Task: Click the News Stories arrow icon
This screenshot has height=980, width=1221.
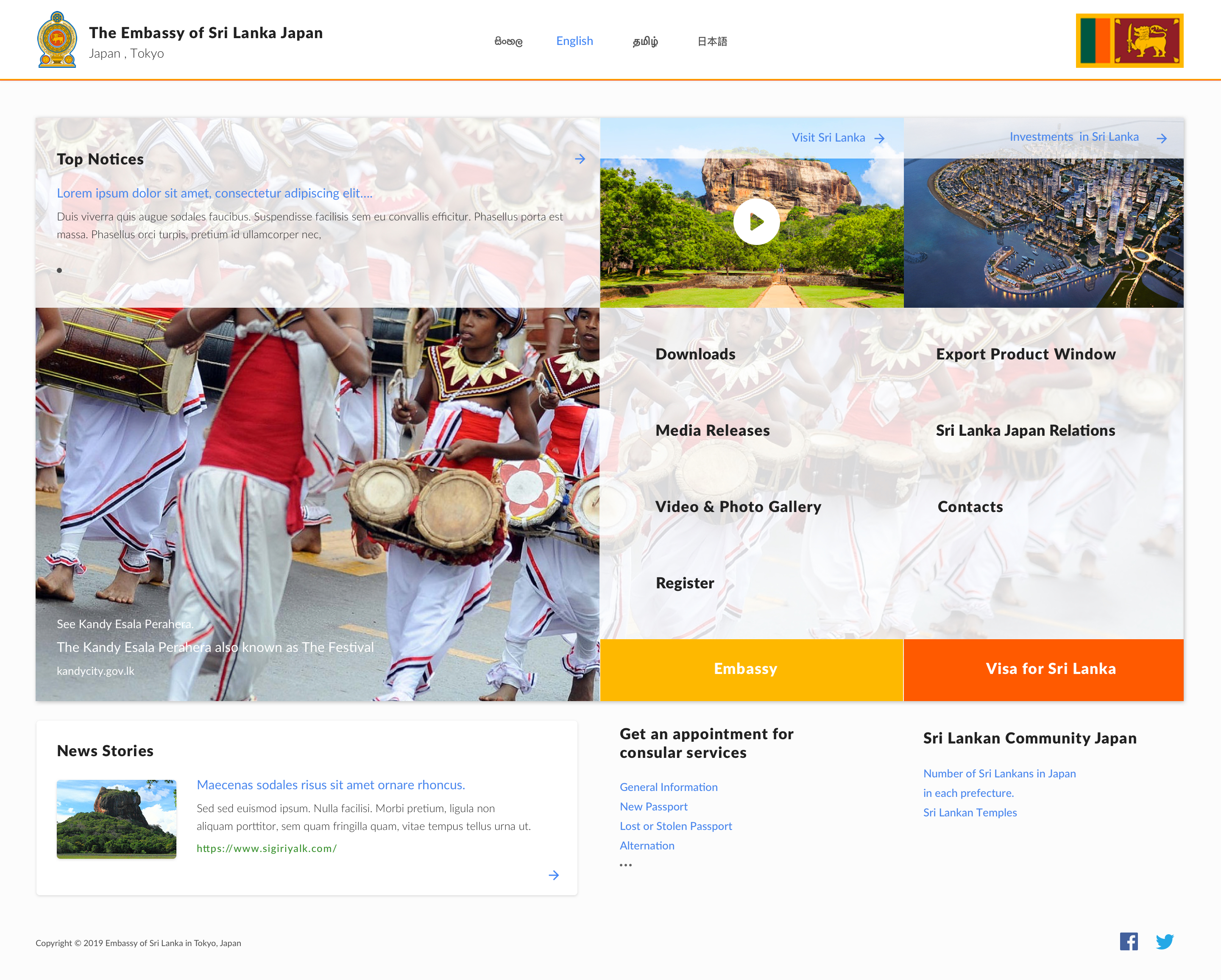Action: 554,875
